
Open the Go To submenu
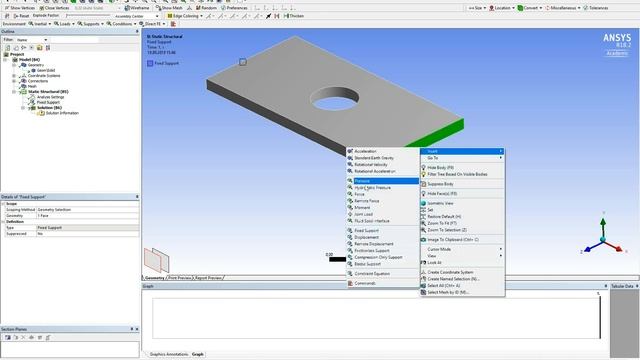click(462, 158)
